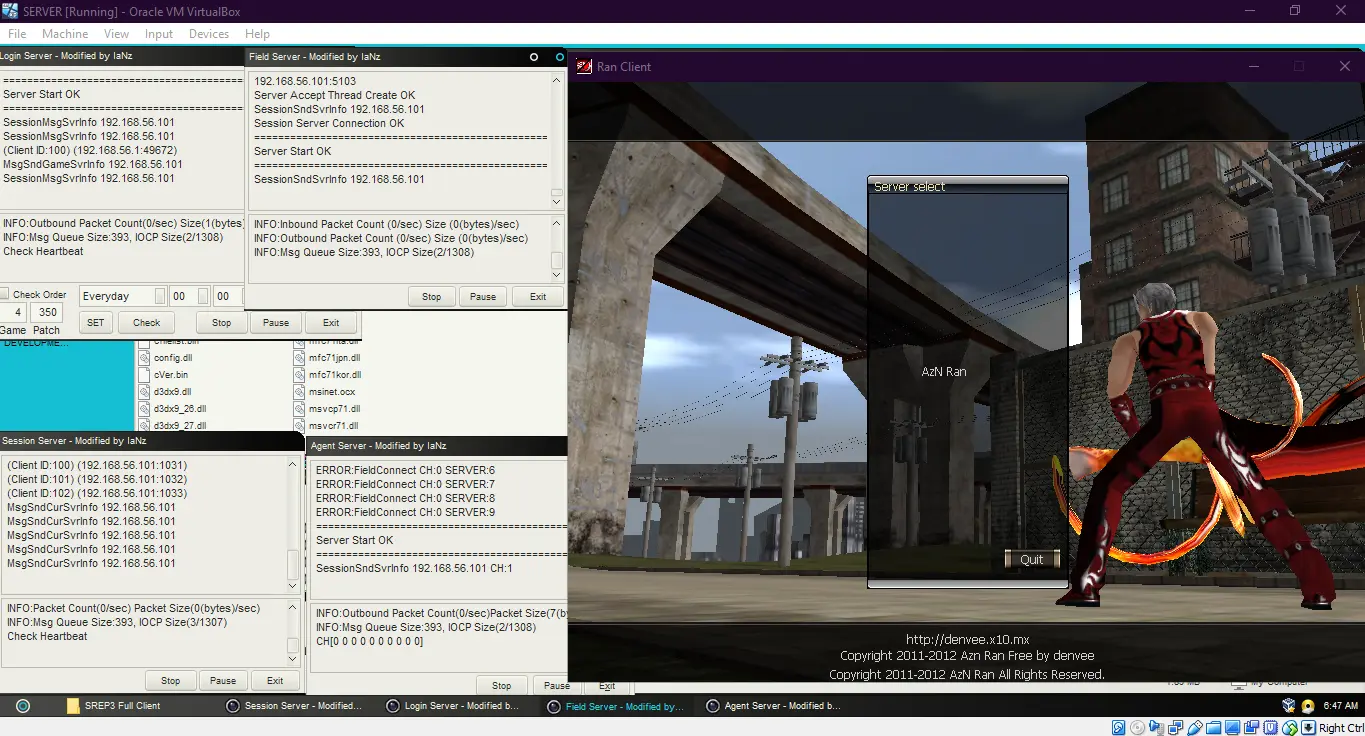Image resolution: width=1365 pixels, height=736 pixels.
Task: Pause the Login Server
Action: [x=276, y=323]
